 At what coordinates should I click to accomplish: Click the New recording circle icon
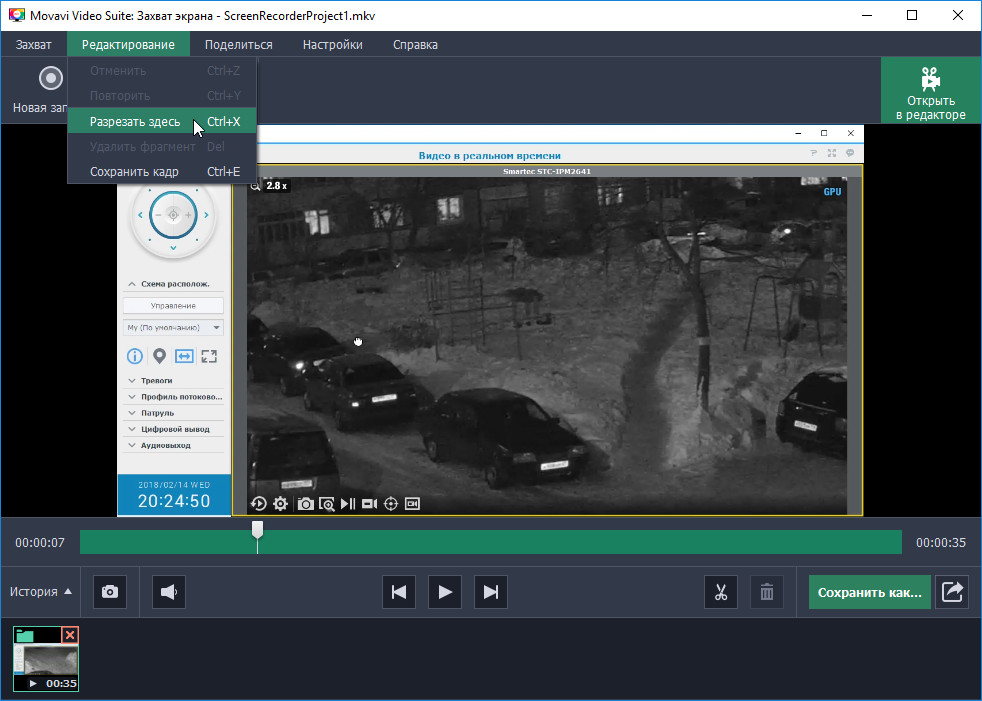point(51,78)
